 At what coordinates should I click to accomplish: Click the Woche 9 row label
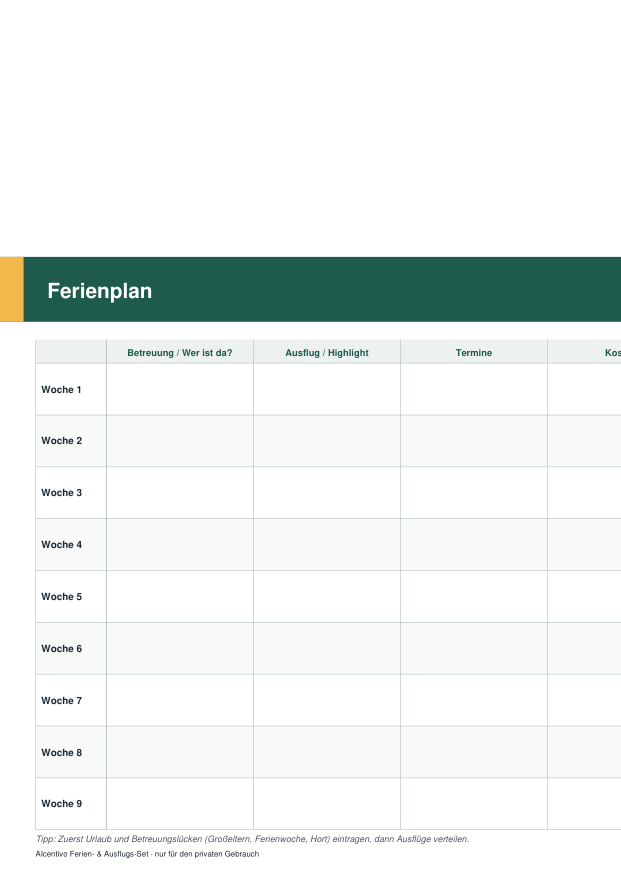[x=62, y=804]
